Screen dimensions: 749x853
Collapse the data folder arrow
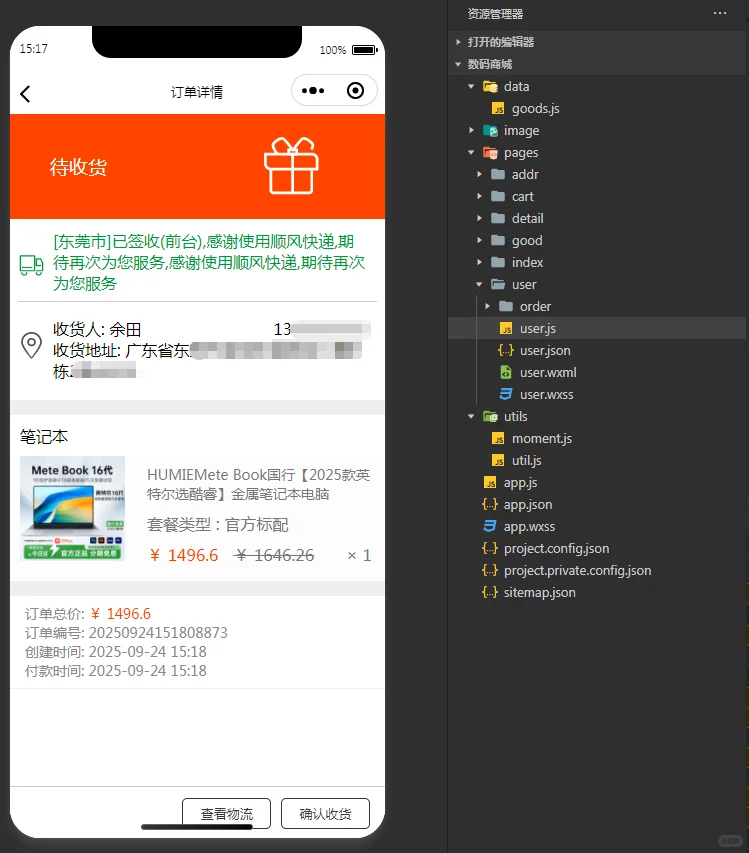pyautogui.click(x=471, y=86)
